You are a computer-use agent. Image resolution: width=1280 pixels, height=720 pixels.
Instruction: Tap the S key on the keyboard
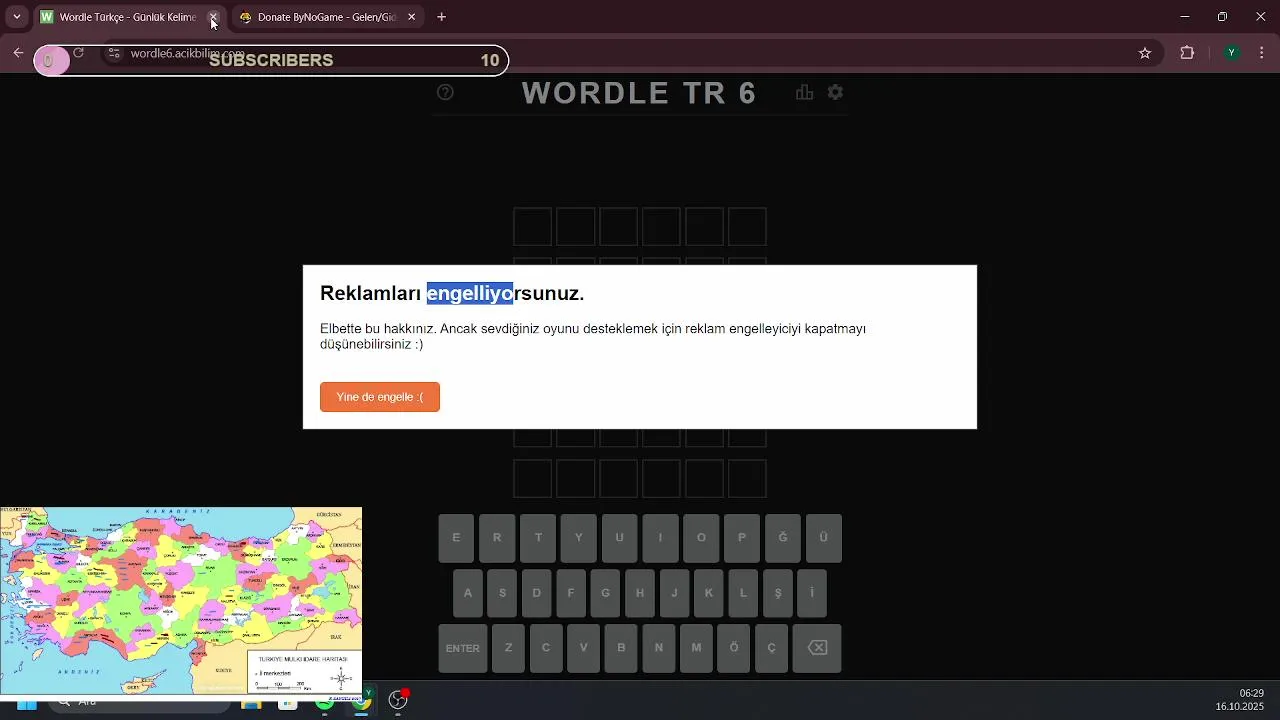pos(502,593)
